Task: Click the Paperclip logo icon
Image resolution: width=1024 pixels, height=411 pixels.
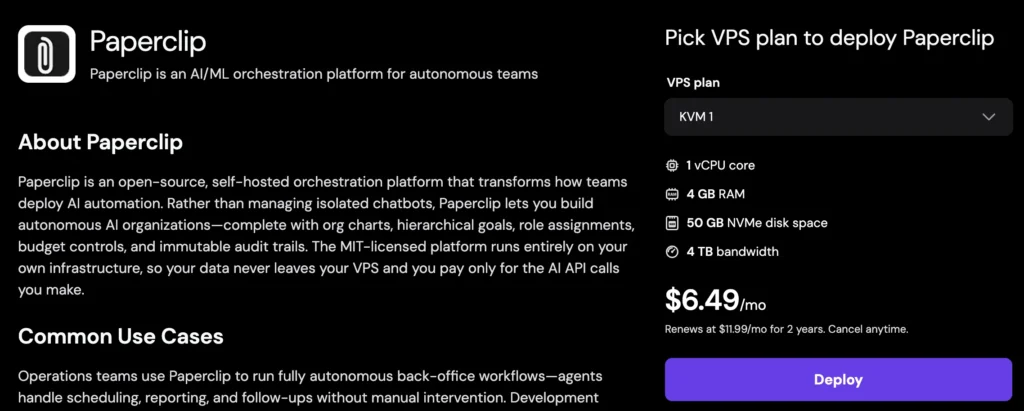Action: (46, 54)
